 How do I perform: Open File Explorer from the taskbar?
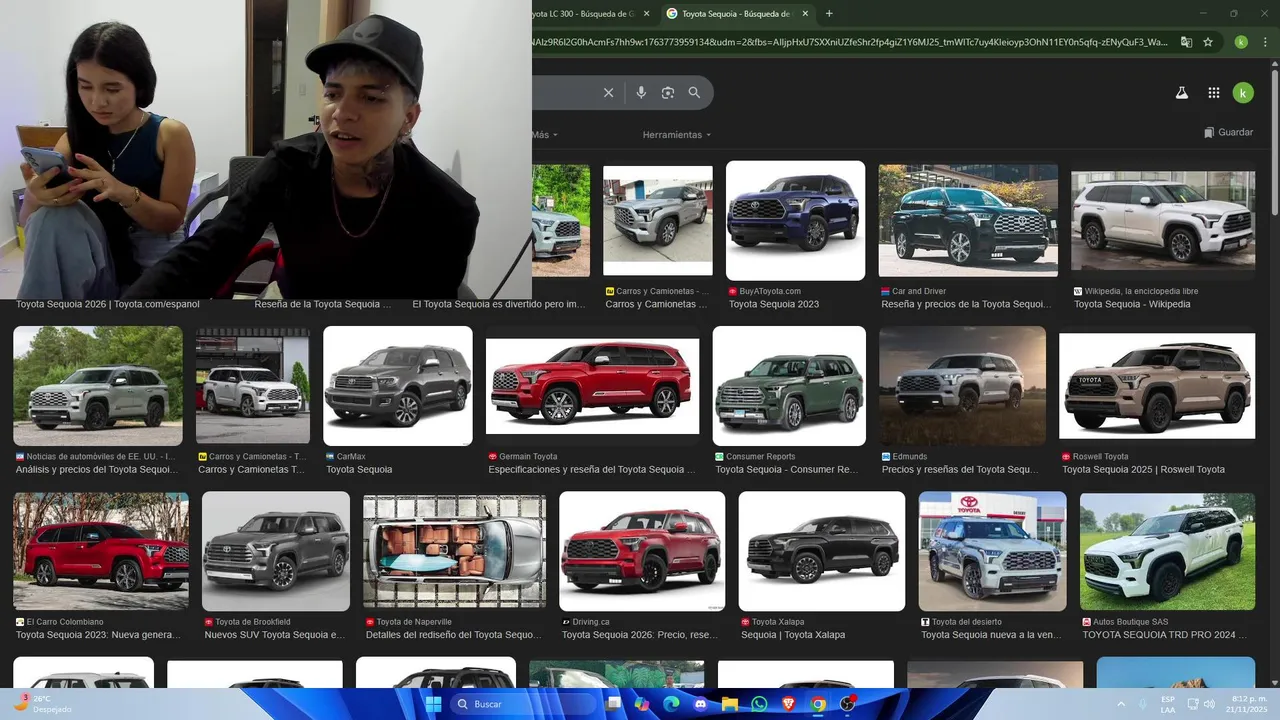tap(730, 704)
